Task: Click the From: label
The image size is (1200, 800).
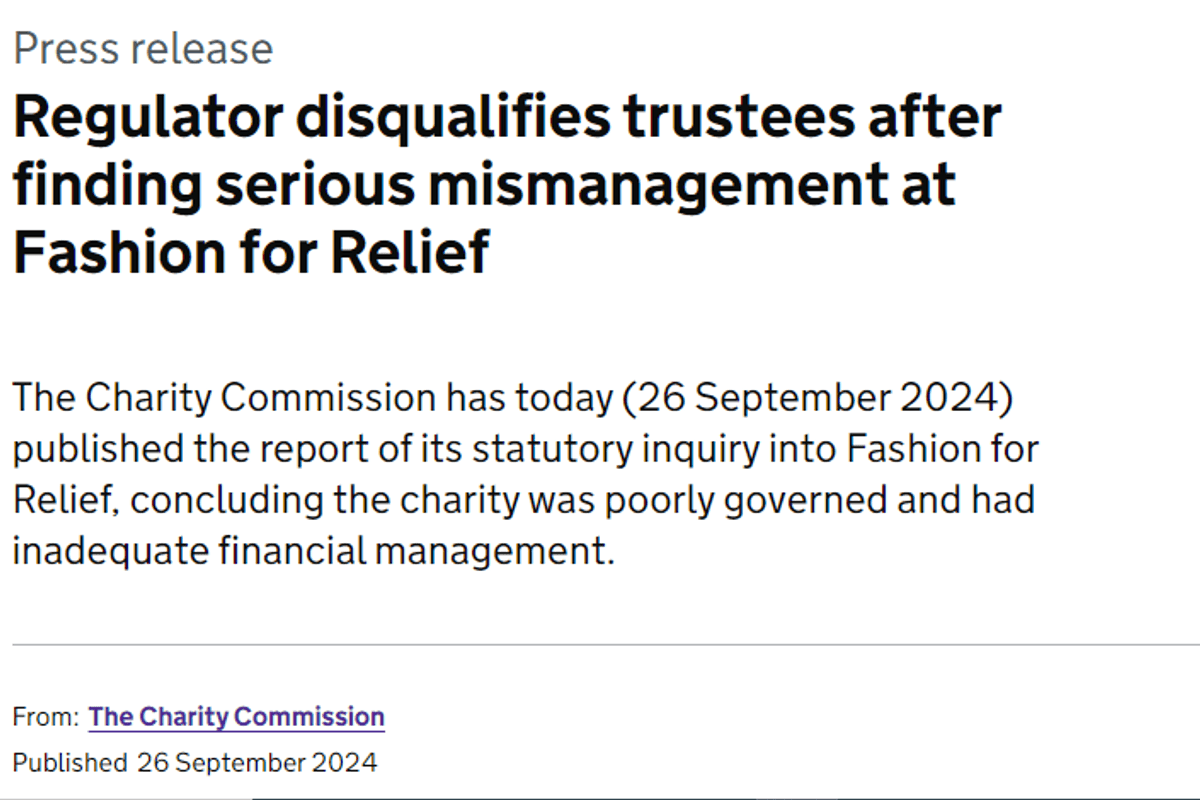Action: click(x=45, y=717)
